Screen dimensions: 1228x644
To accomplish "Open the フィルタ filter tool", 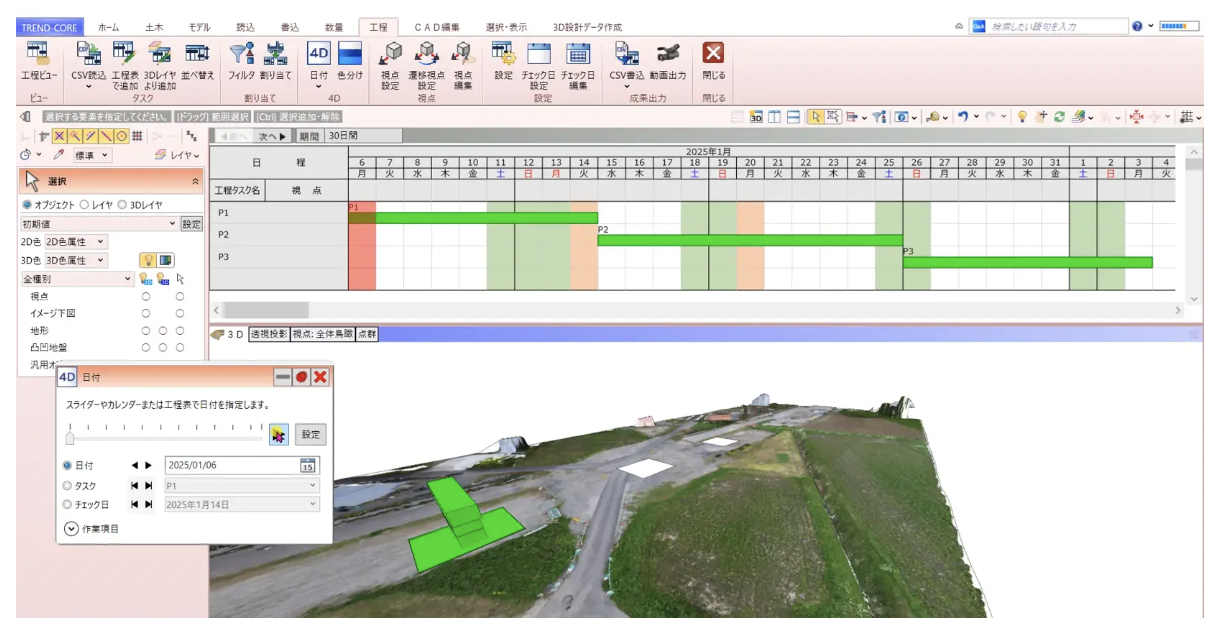I will tap(241, 57).
